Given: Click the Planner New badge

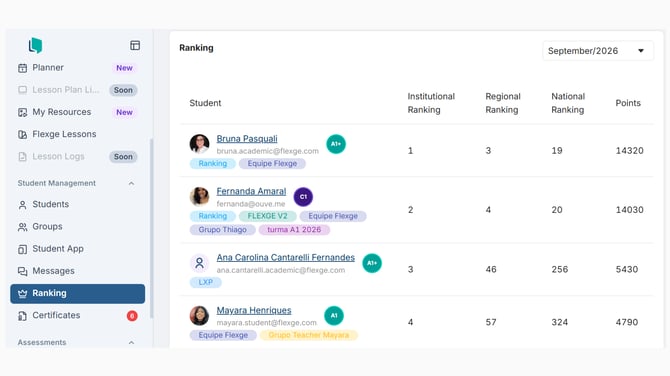Looking at the screenshot, I should (x=124, y=68).
